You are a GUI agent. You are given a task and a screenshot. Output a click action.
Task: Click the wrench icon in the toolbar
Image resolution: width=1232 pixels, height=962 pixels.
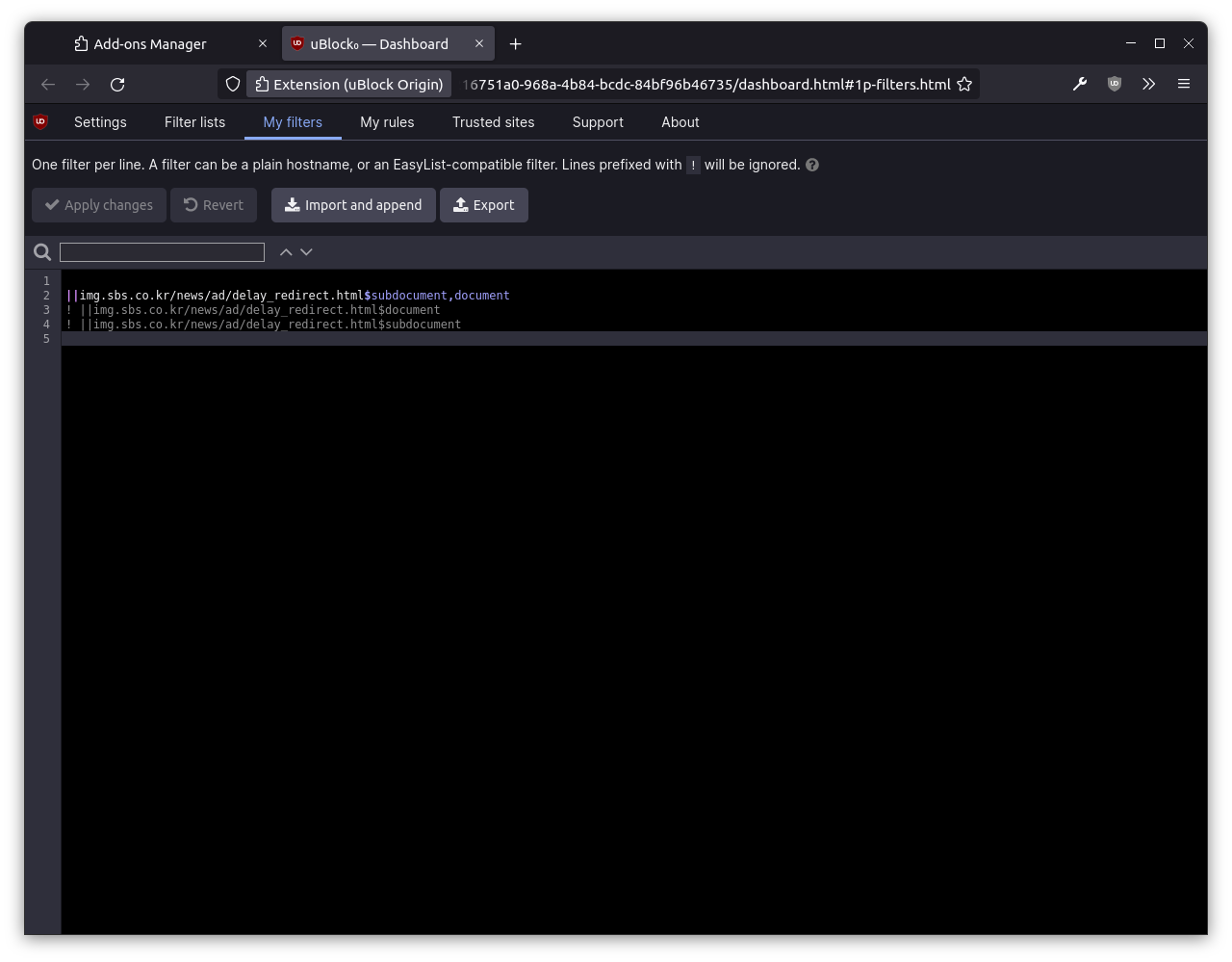click(x=1079, y=84)
